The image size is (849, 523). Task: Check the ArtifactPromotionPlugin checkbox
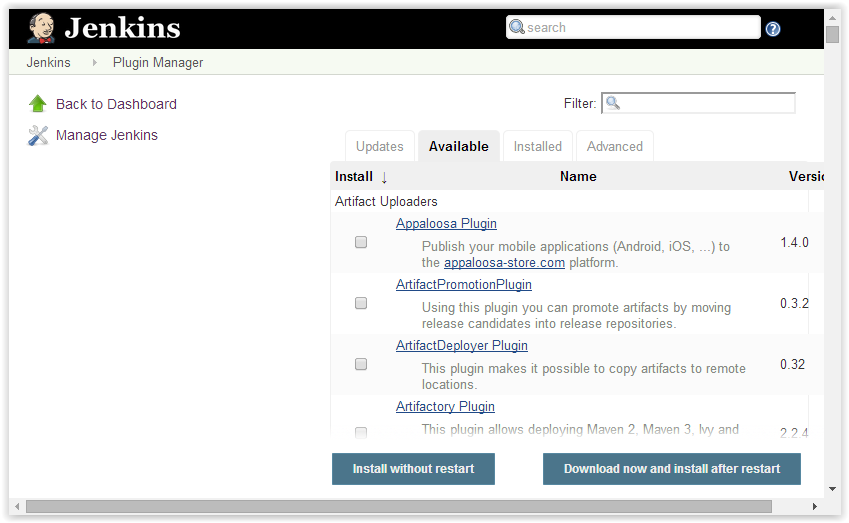[x=361, y=303]
